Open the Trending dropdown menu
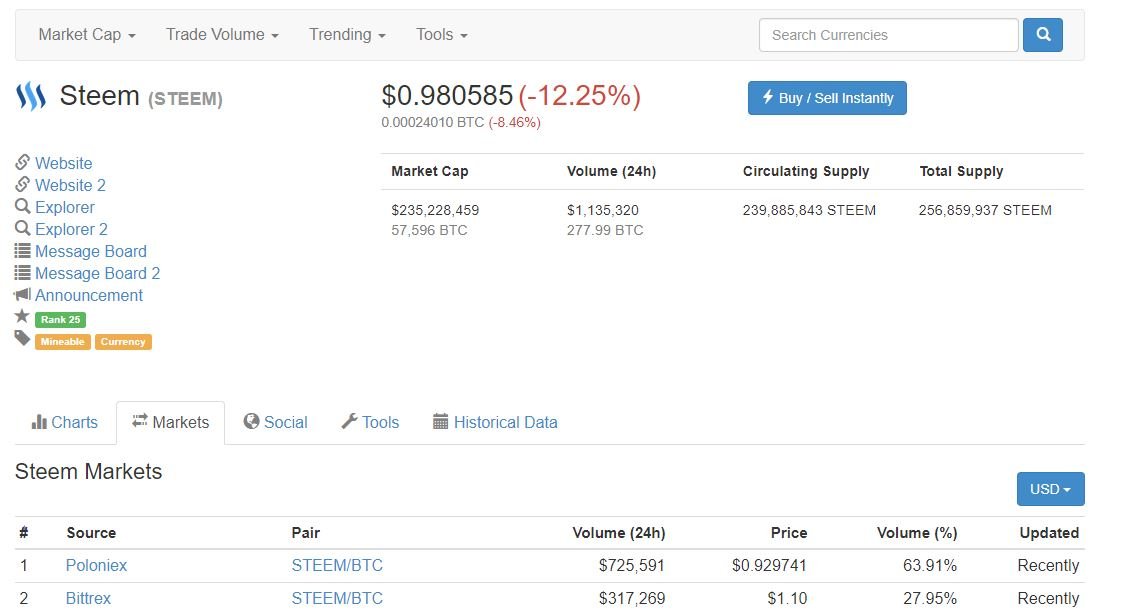Viewport: 1130px width, 613px height. pos(347,35)
